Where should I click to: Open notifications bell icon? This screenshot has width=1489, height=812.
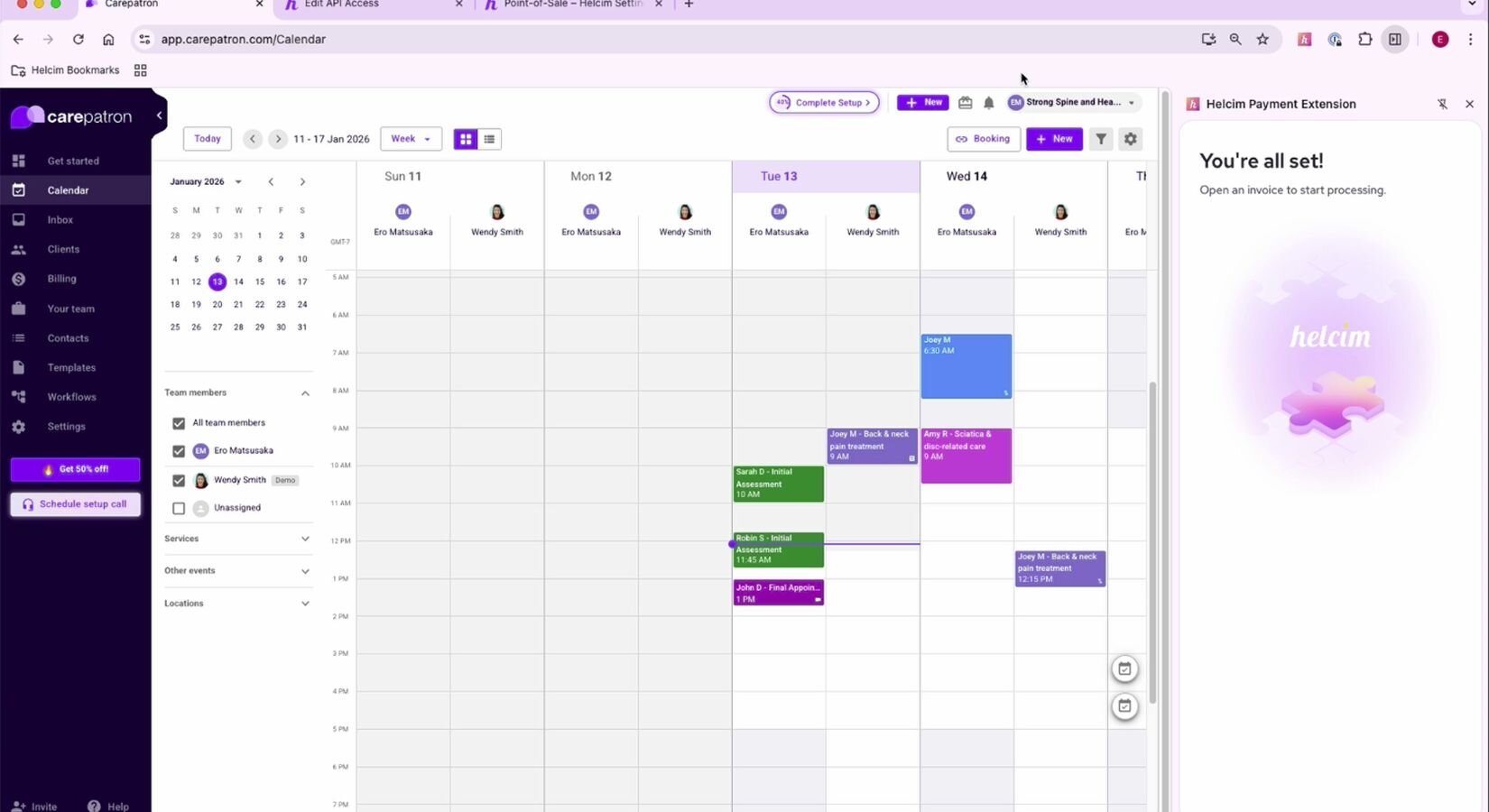tap(988, 103)
